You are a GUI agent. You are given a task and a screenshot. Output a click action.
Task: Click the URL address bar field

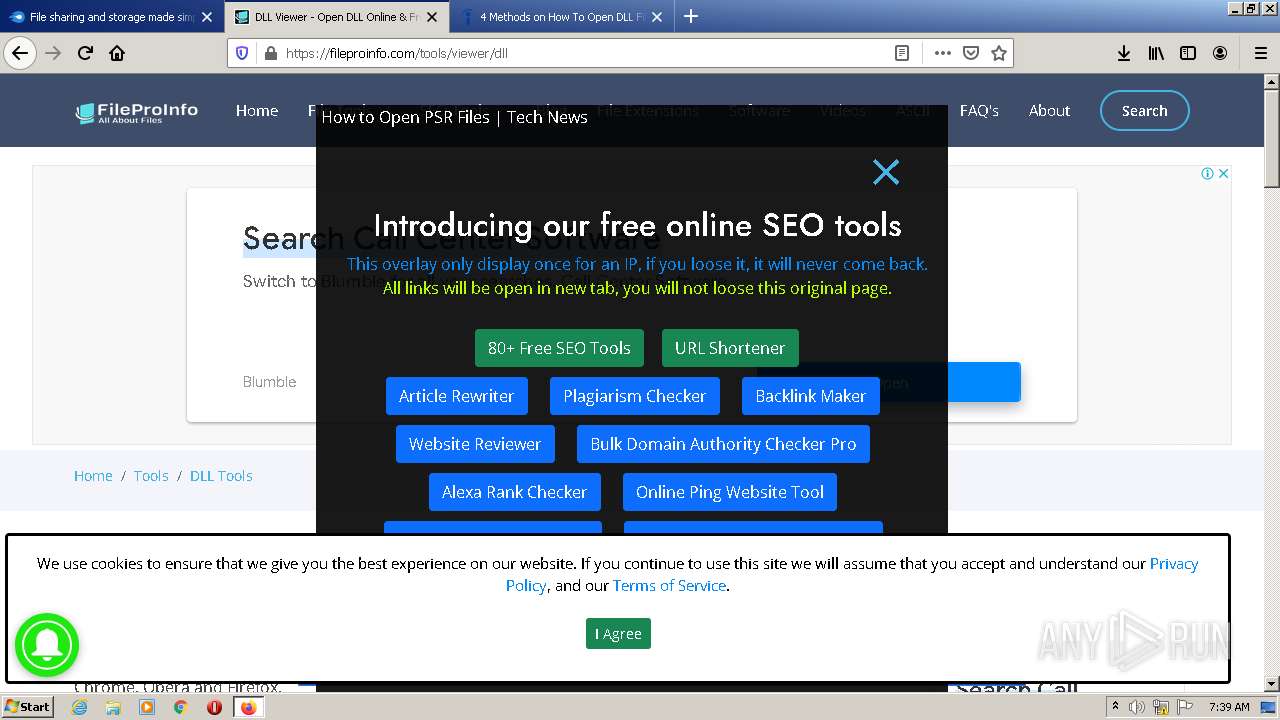[584, 53]
